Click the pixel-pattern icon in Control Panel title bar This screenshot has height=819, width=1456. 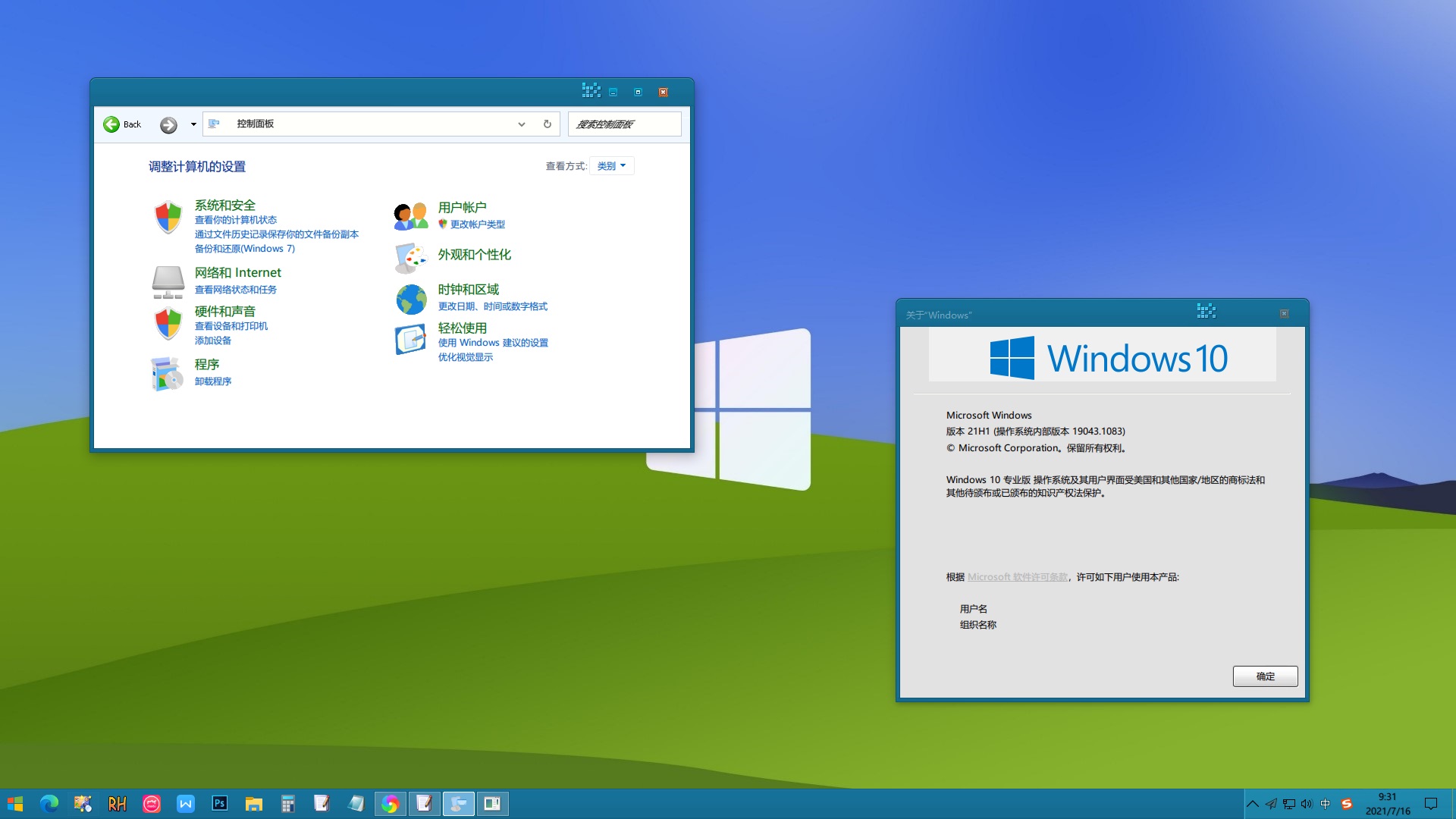[x=591, y=91]
